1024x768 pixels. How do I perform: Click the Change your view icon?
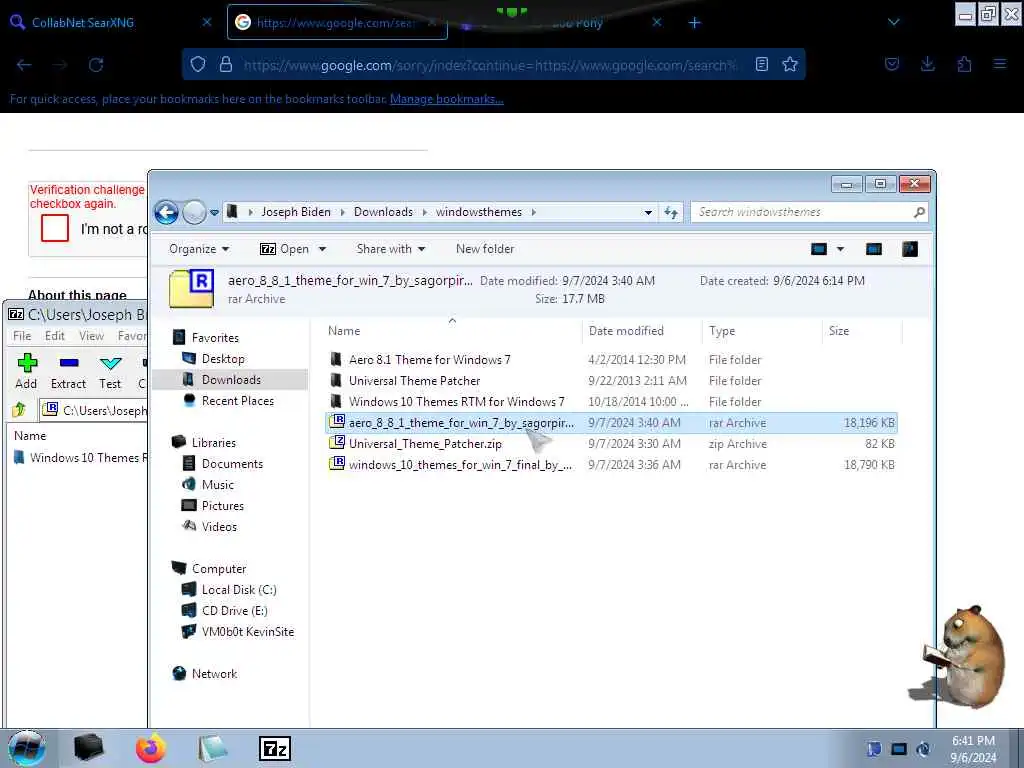(x=818, y=249)
